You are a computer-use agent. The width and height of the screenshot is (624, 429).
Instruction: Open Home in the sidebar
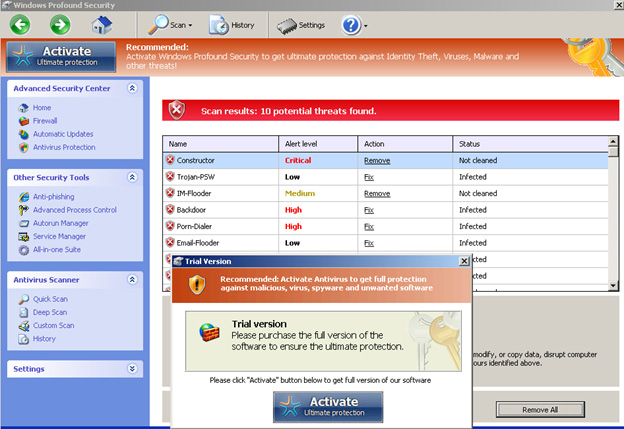pyautogui.click(x=42, y=107)
